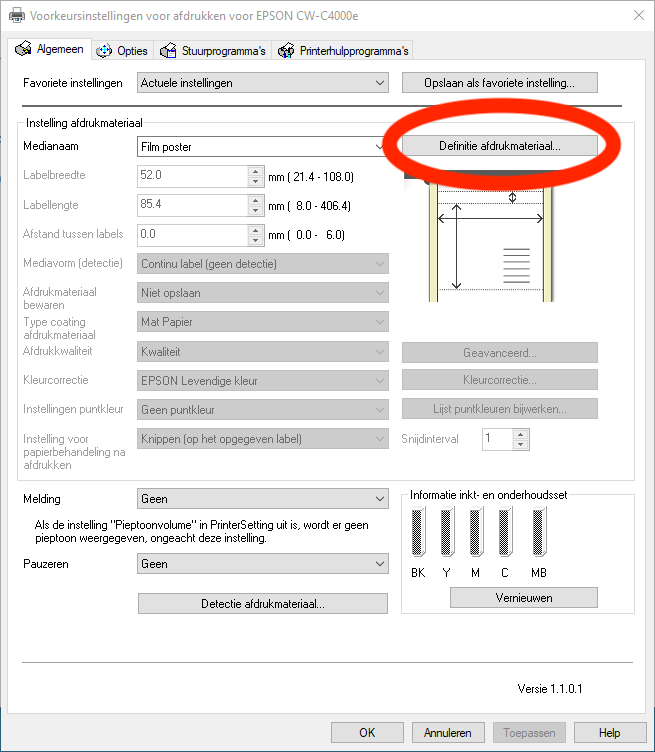This screenshot has width=655, height=752.
Task: Click the MB maintenance box indicator
Action: (539, 532)
